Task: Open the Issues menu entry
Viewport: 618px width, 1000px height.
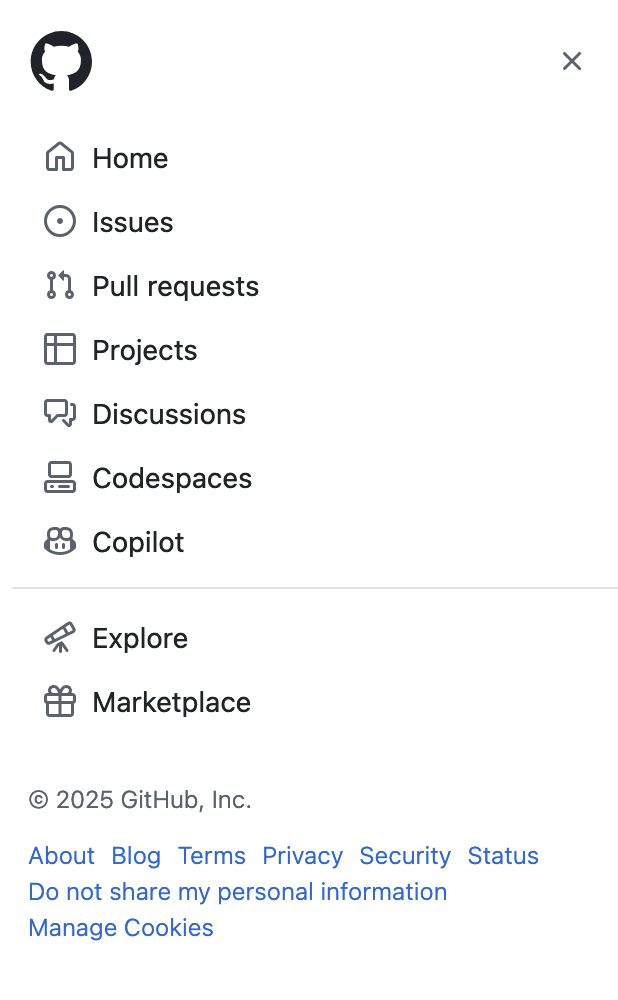Action: click(x=132, y=221)
